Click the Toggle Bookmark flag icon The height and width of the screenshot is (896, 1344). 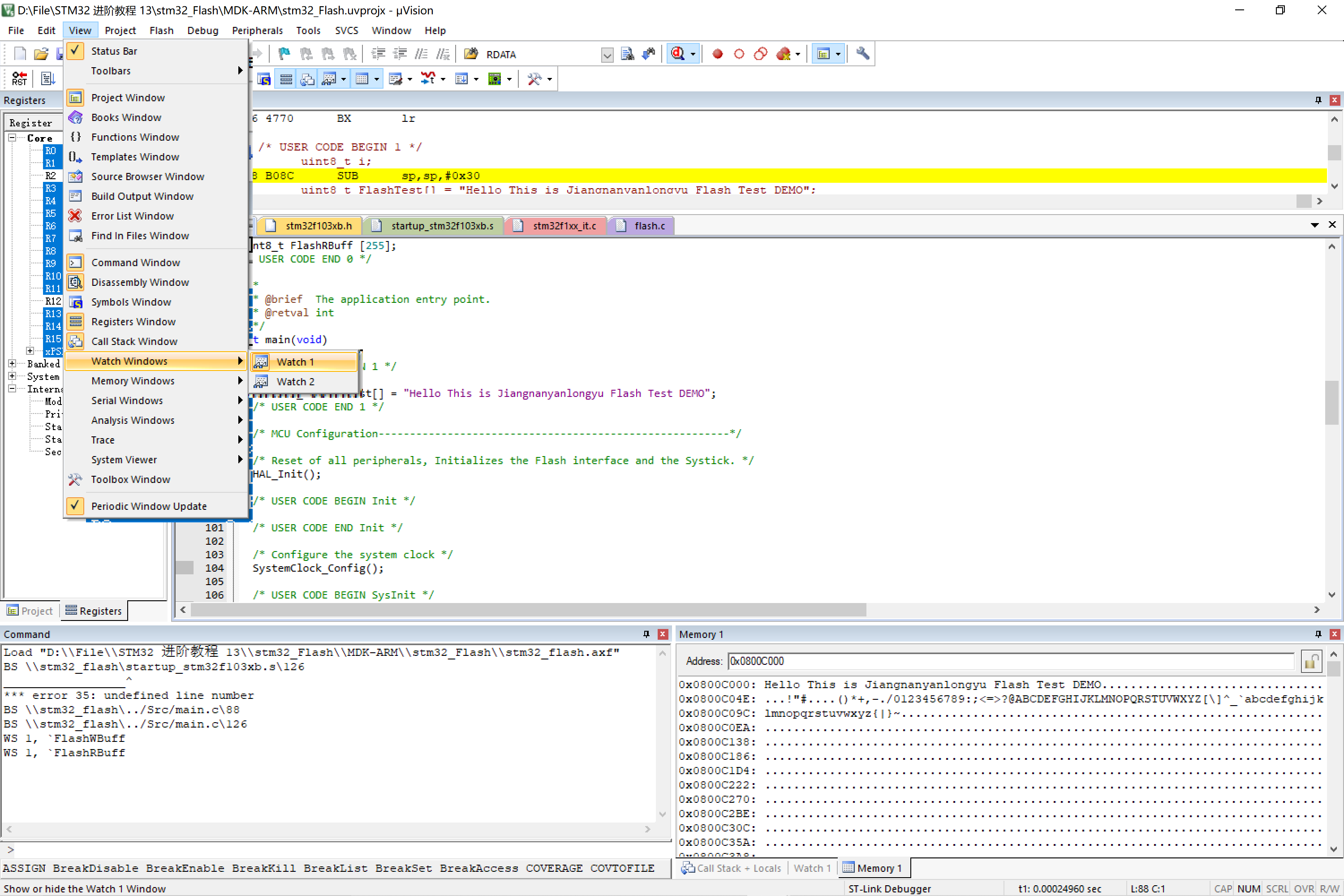click(x=284, y=54)
